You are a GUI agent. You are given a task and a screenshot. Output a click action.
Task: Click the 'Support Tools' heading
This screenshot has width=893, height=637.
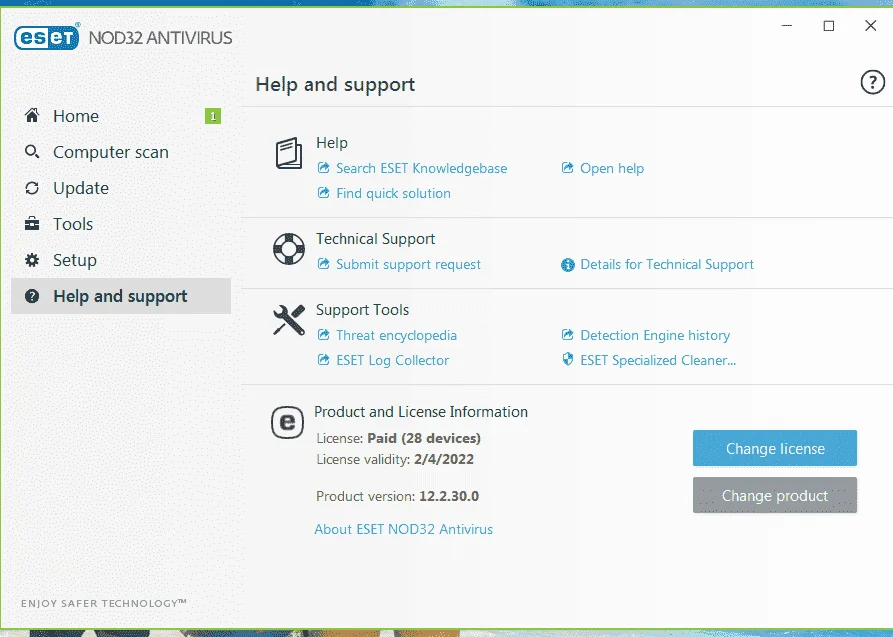[x=362, y=310]
